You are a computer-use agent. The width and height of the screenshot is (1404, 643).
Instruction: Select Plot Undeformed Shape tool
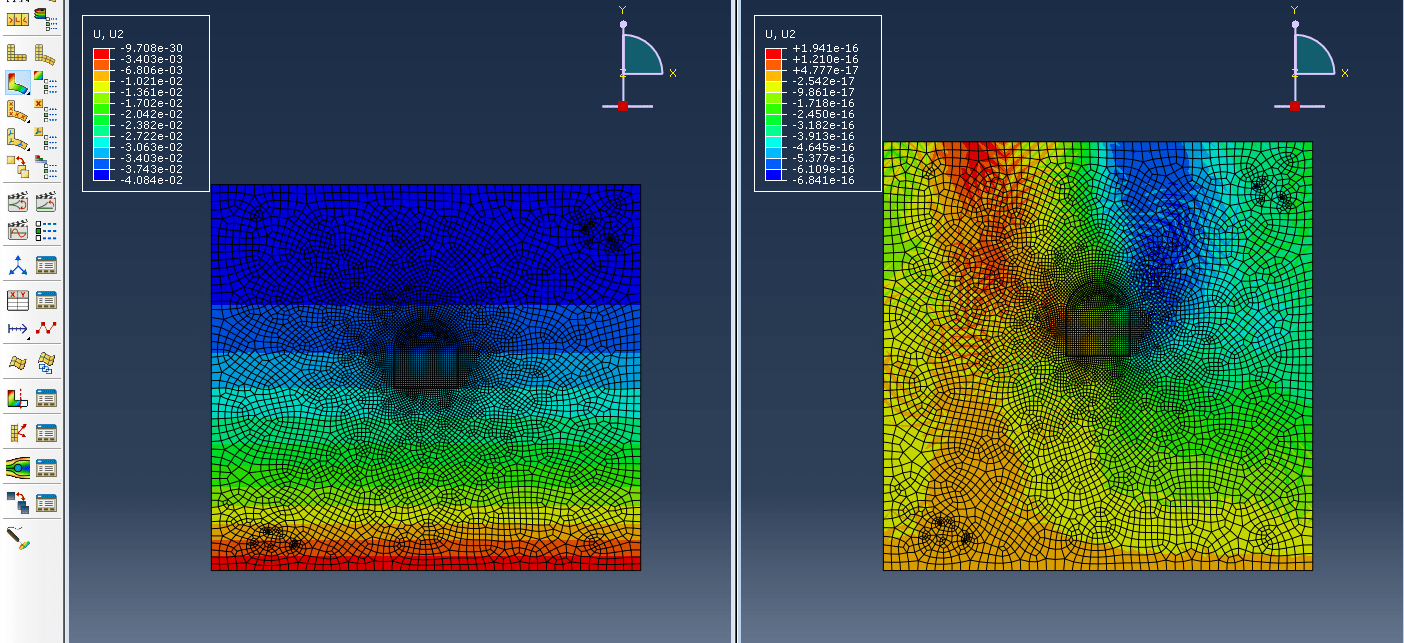(x=18, y=53)
